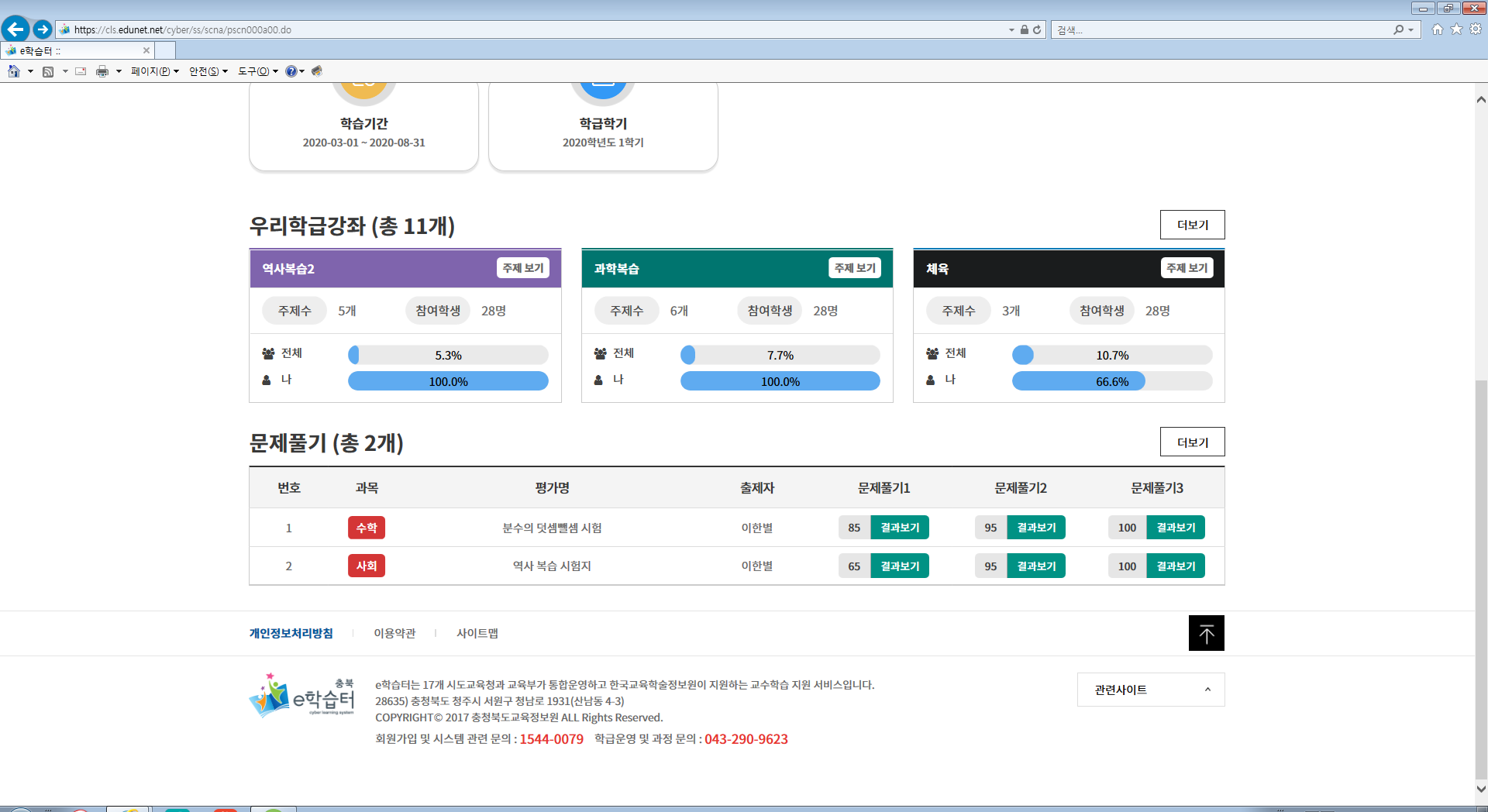Click the Read mail envelope icon
The image size is (1488, 812).
pos(81,71)
